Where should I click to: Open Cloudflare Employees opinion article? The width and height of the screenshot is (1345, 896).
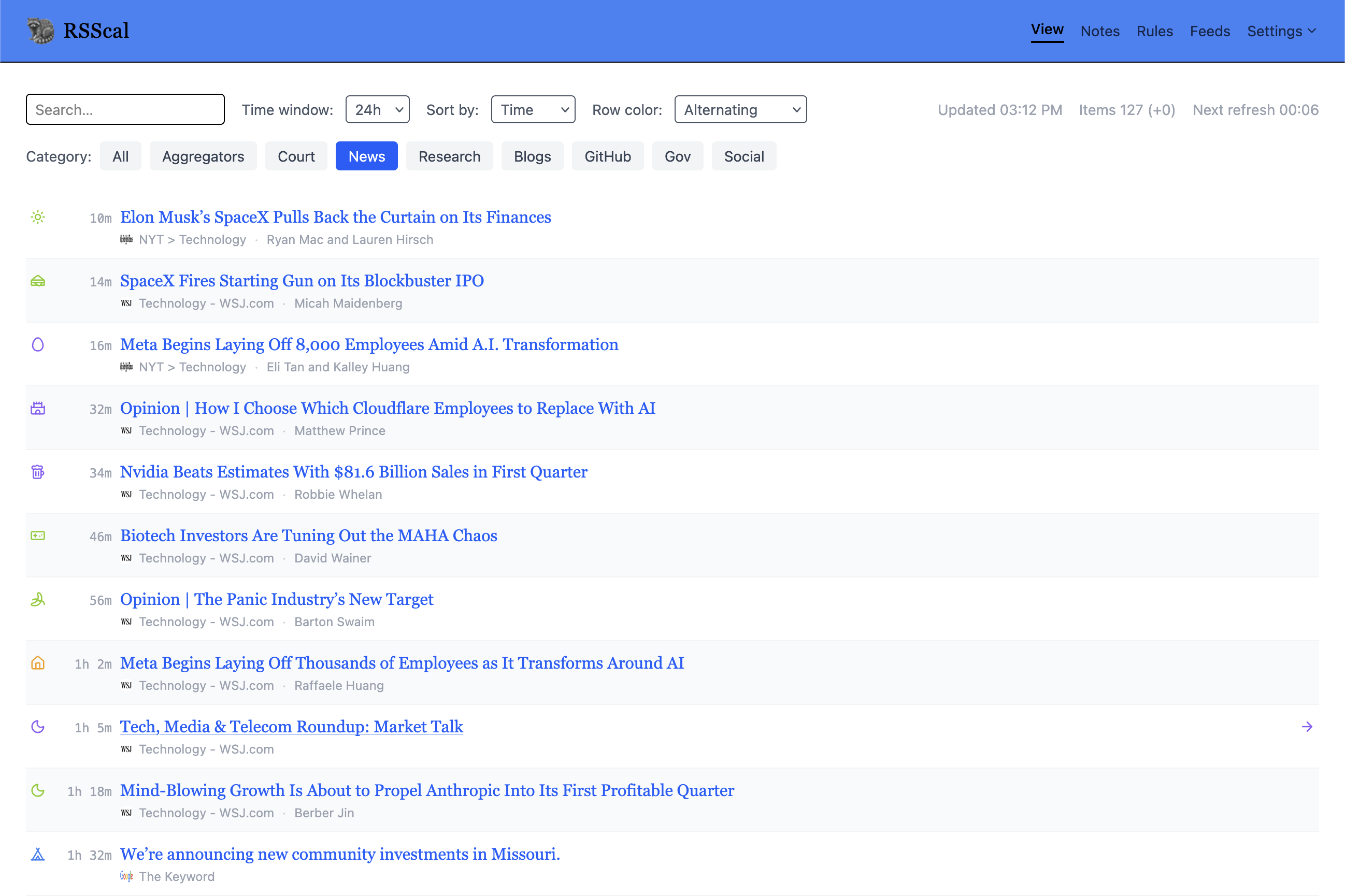(x=388, y=408)
